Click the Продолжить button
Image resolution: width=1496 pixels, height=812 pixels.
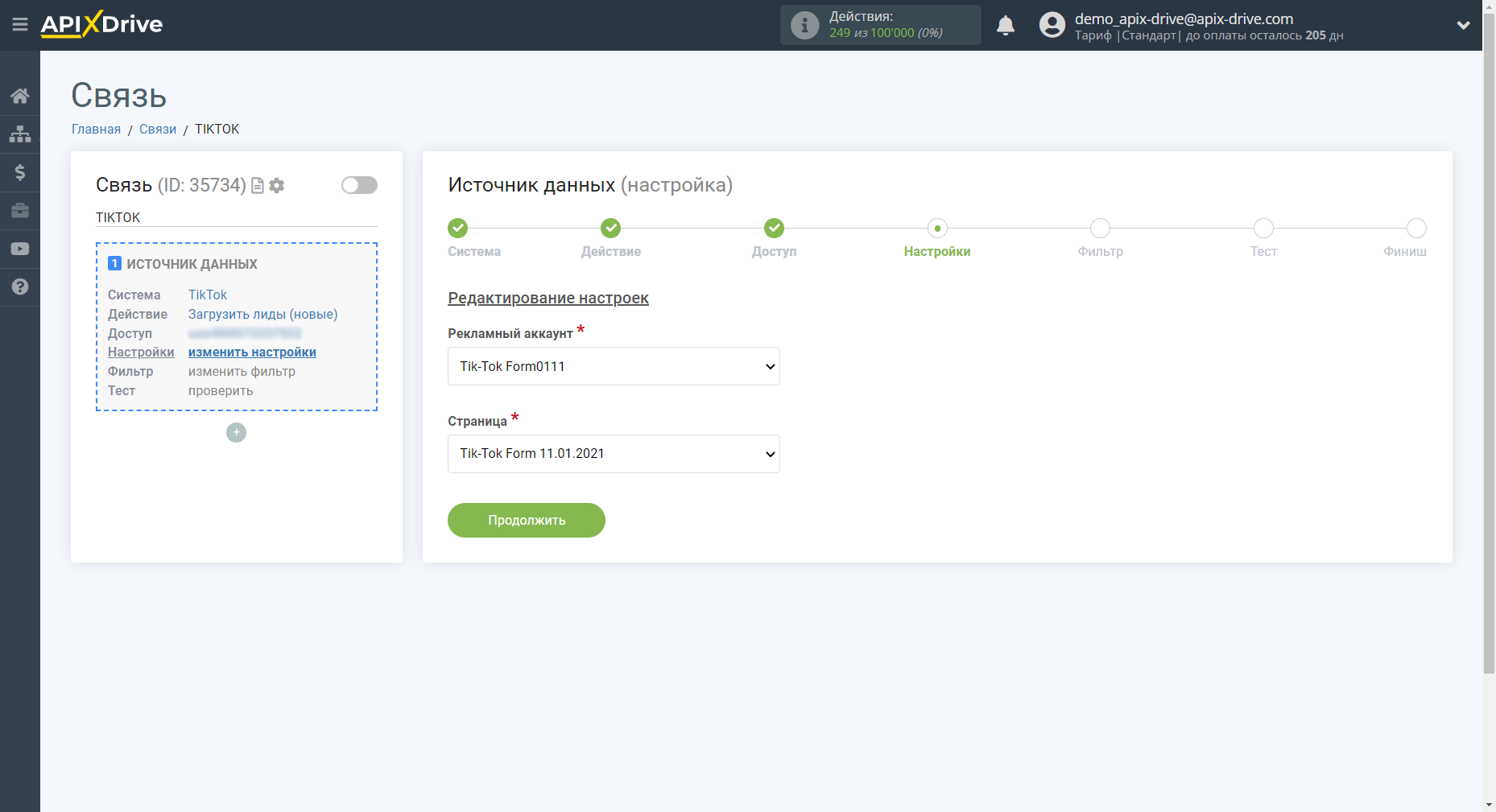527,520
